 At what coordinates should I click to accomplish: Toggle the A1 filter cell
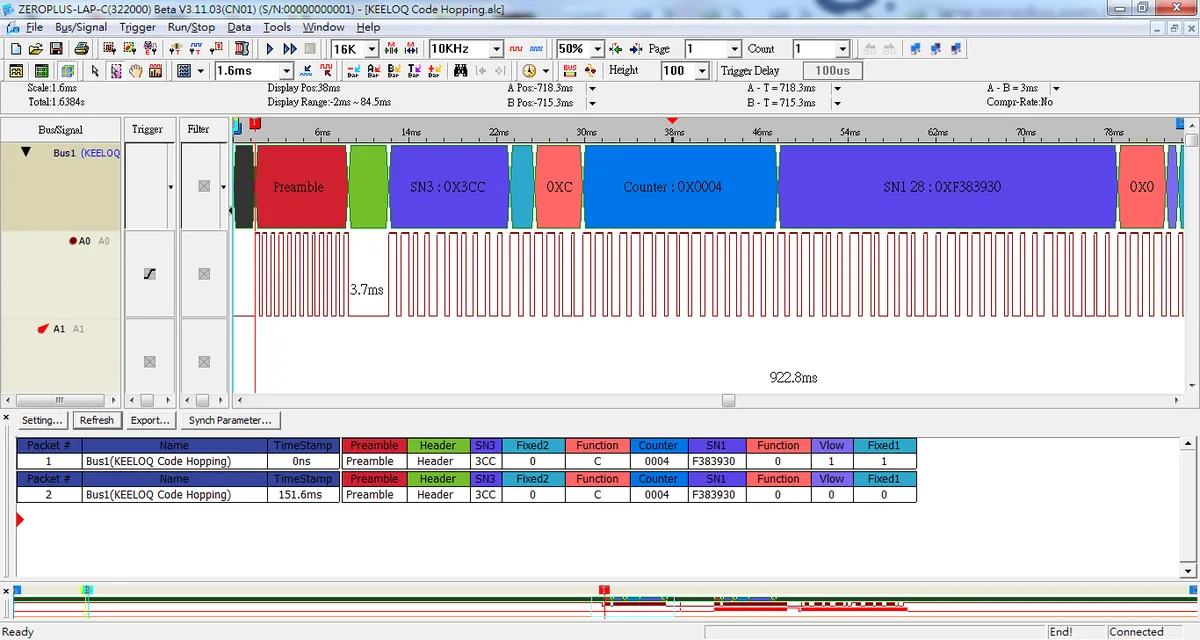[204, 361]
